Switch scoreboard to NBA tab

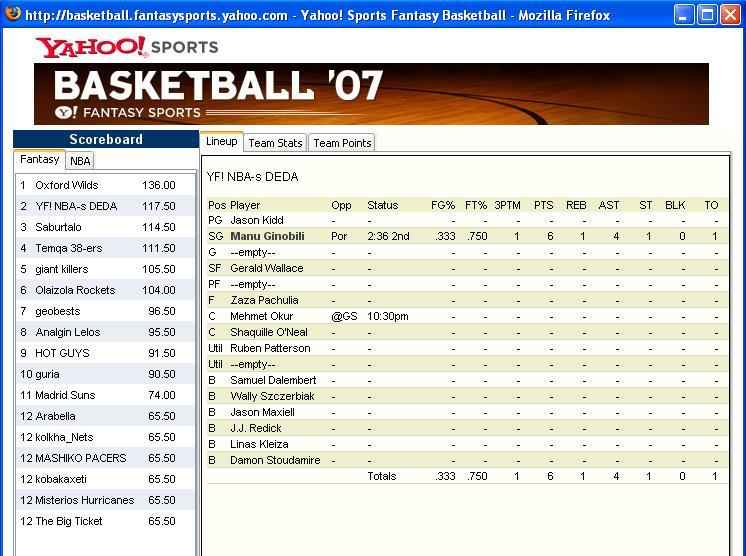[80, 161]
